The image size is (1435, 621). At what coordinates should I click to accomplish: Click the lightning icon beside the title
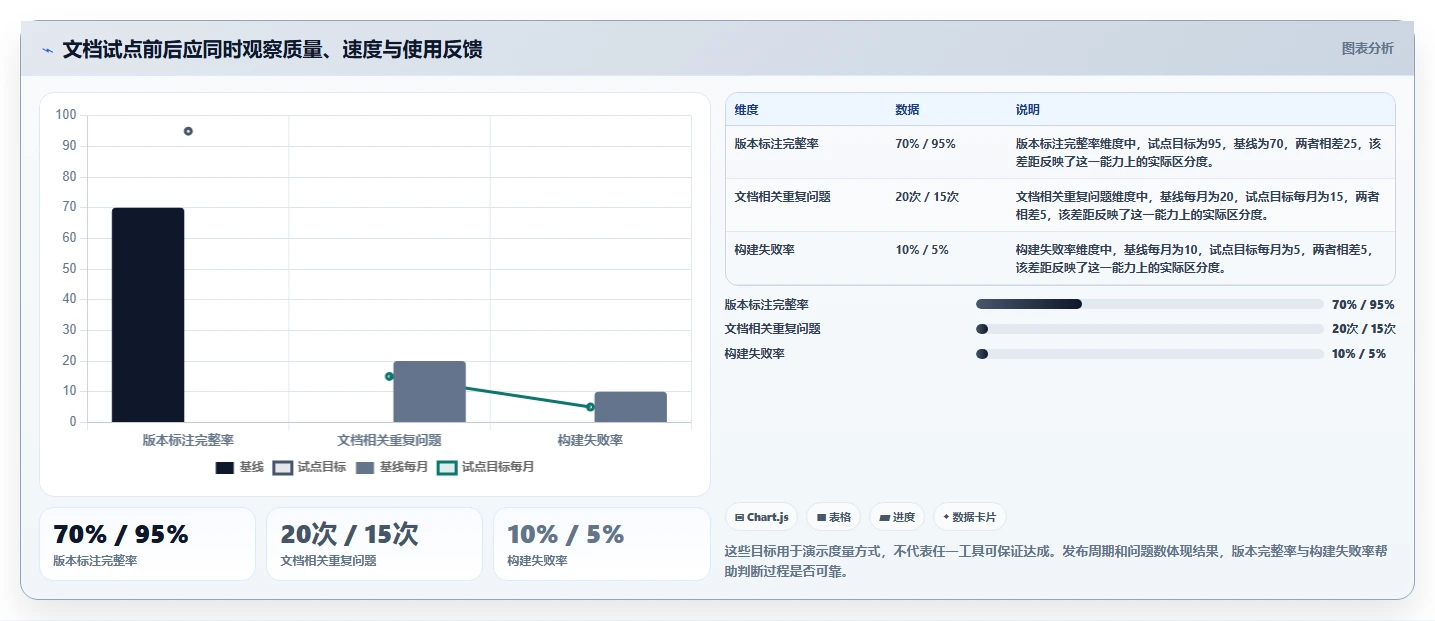pyautogui.click(x=48, y=50)
